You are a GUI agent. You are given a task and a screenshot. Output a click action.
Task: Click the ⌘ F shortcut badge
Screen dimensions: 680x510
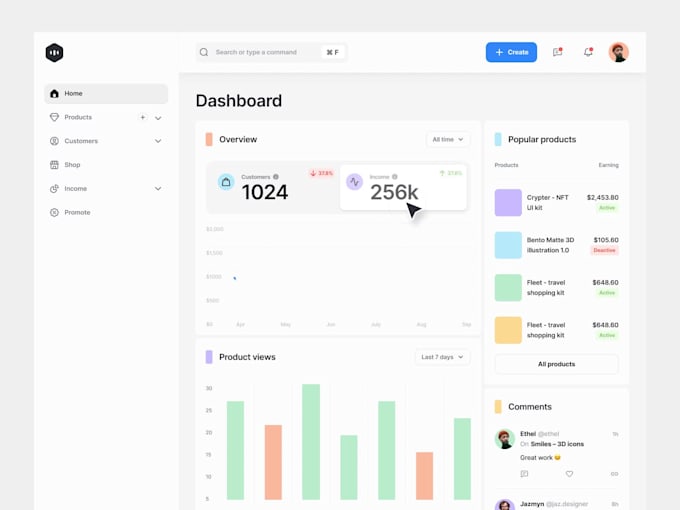[333, 52]
